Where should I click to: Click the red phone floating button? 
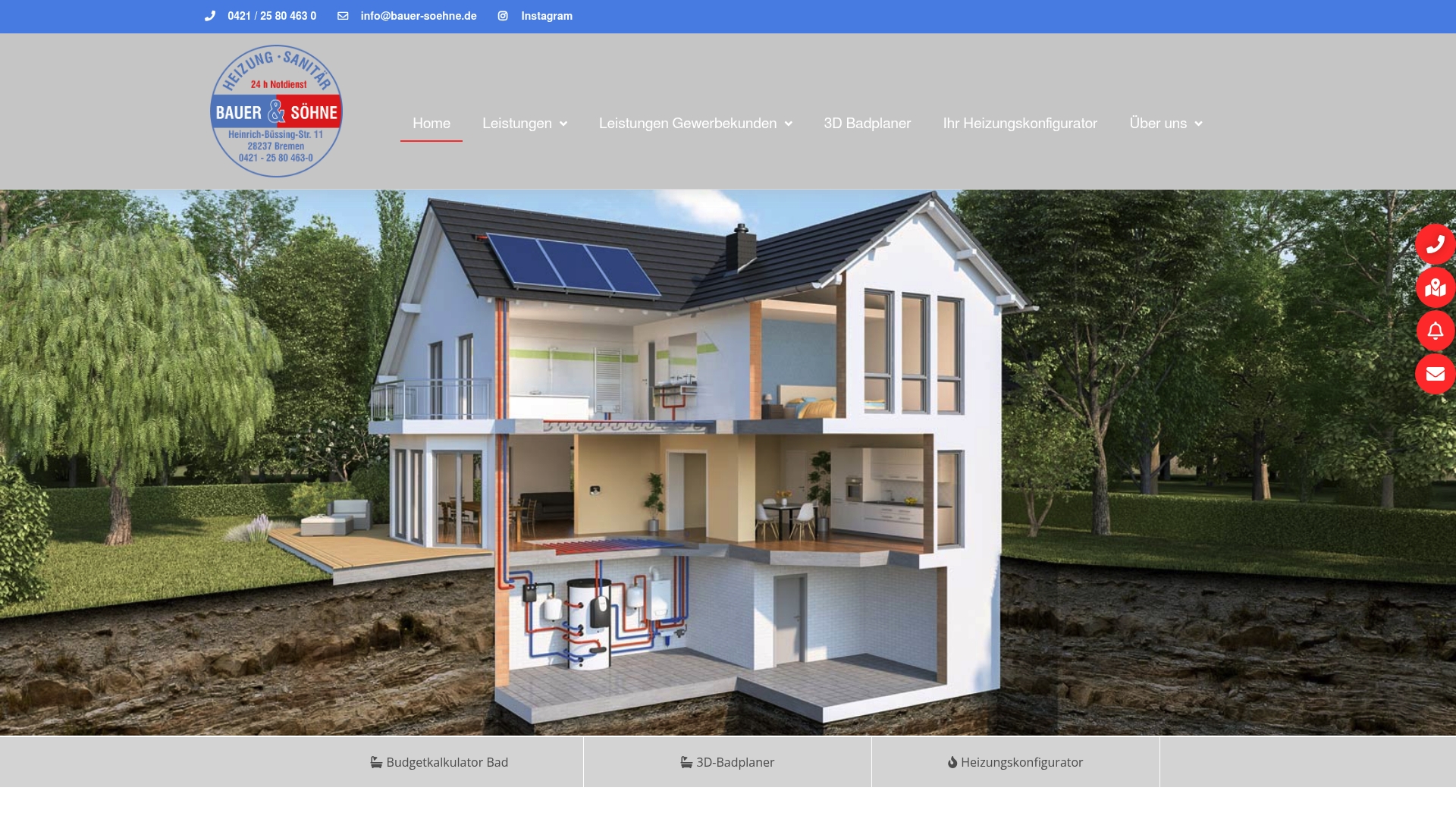(1435, 244)
